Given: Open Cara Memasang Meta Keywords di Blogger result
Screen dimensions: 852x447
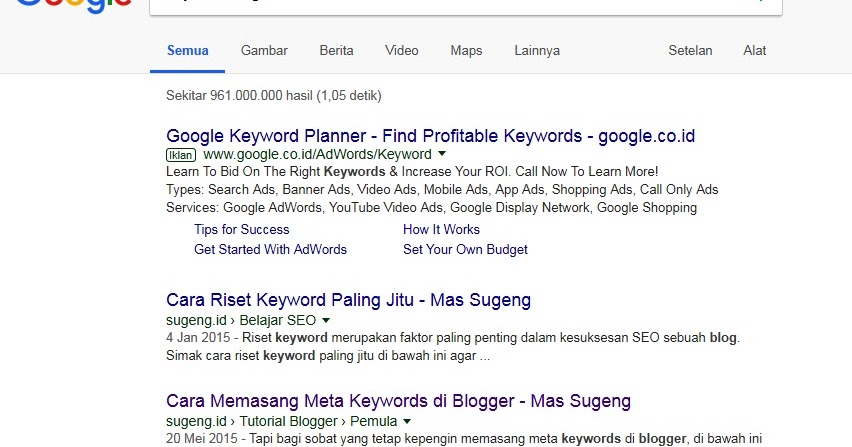Looking at the screenshot, I should (x=398, y=402).
